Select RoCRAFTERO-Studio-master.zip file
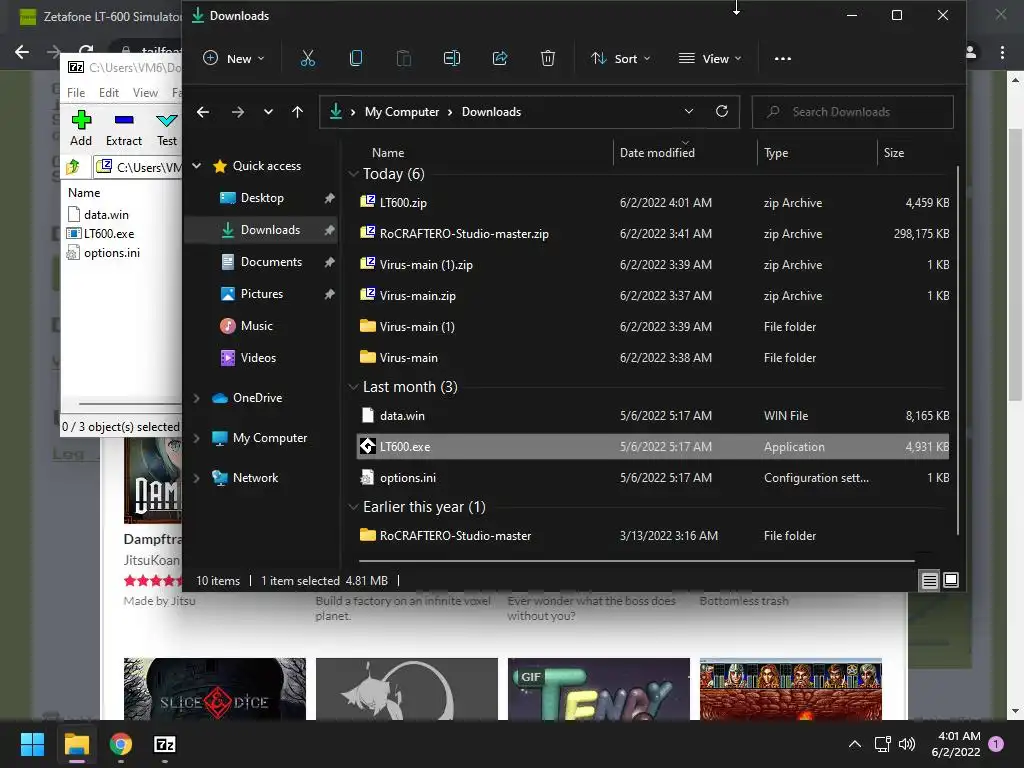1024x768 pixels. pyautogui.click(x=653, y=234)
